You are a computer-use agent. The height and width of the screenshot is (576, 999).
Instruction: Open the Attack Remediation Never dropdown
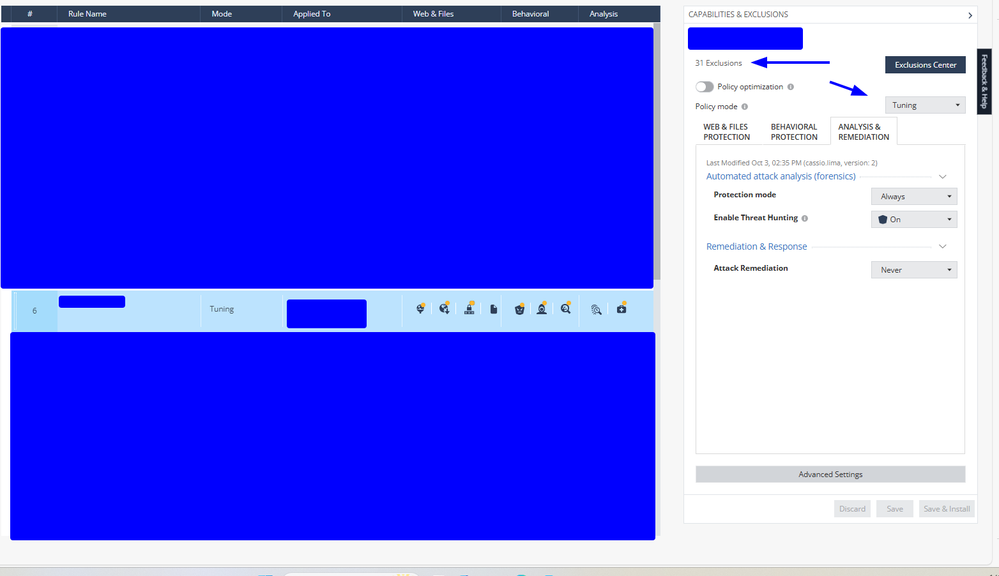(x=914, y=270)
